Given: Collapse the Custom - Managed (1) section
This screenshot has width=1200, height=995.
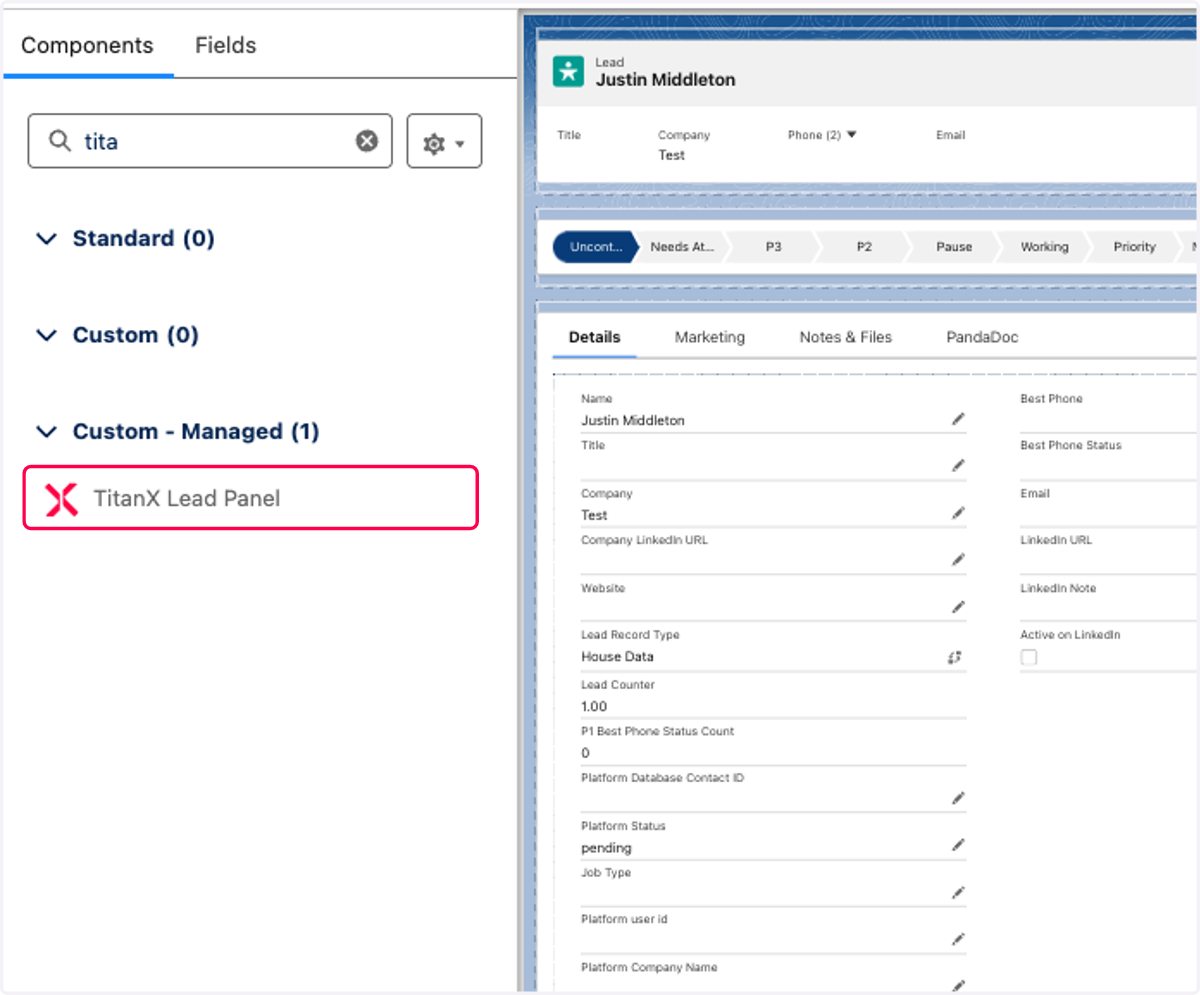Looking at the screenshot, I should [46, 432].
